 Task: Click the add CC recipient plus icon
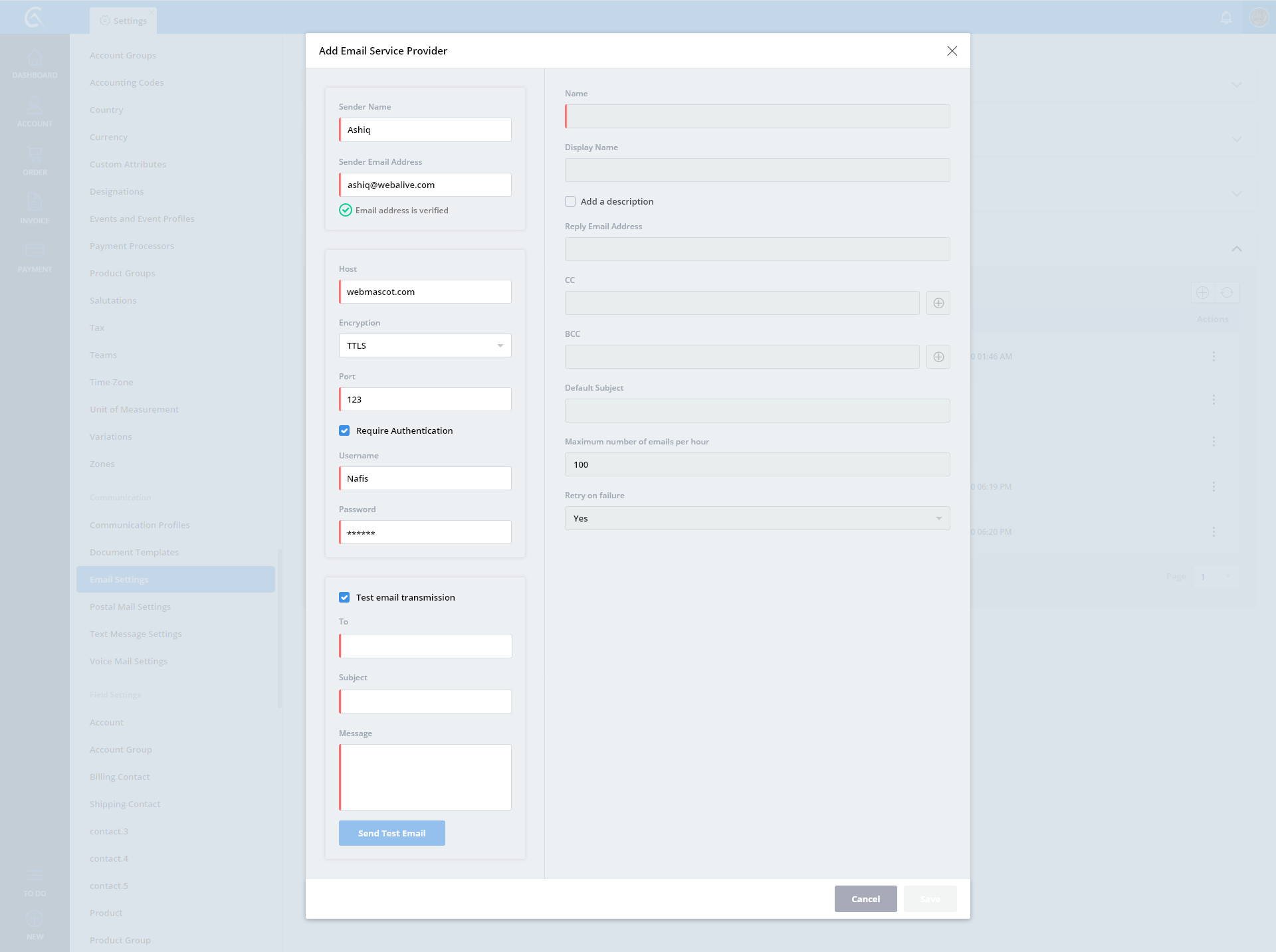938,303
